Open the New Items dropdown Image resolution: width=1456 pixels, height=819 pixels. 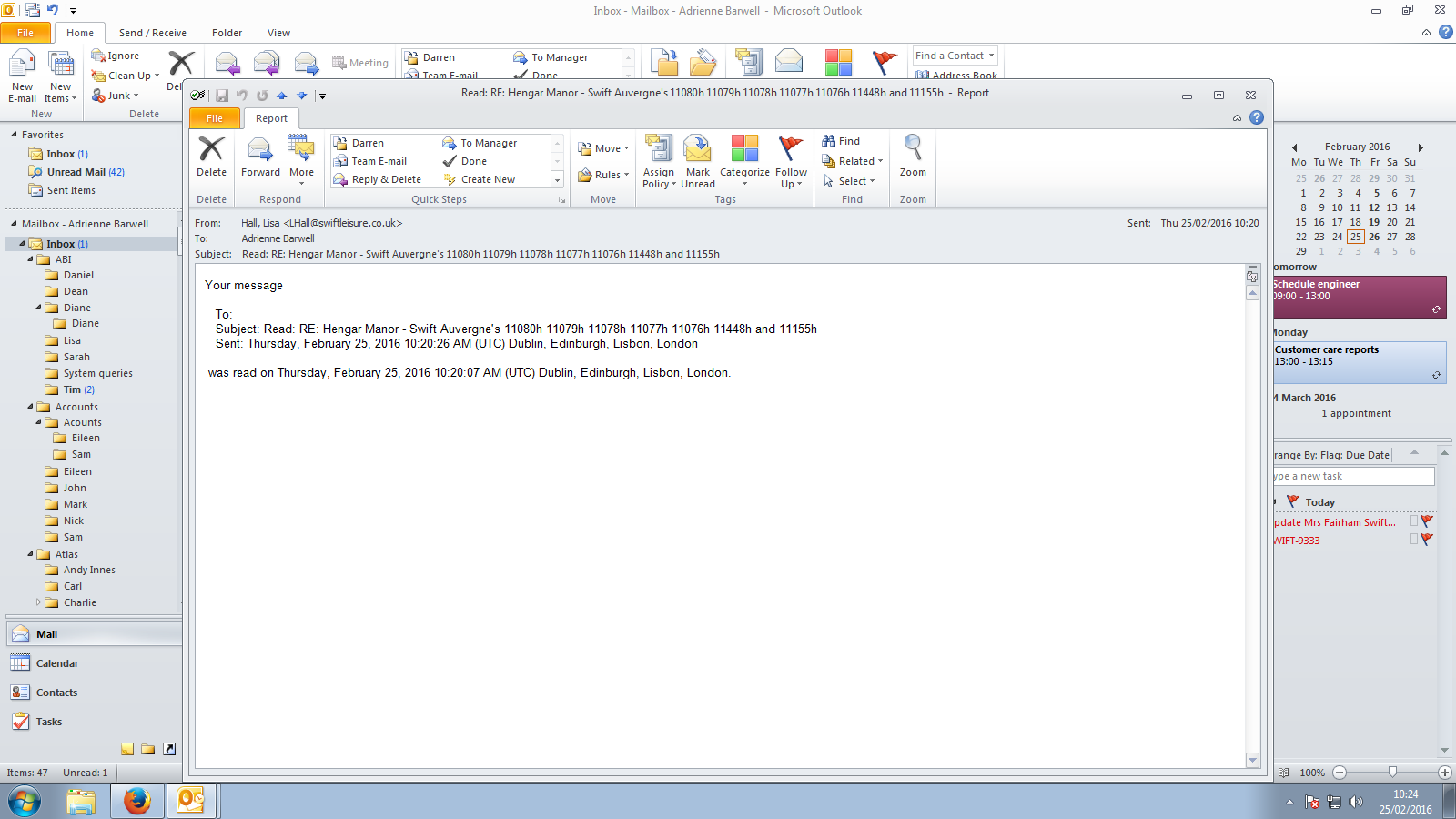point(61,77)
